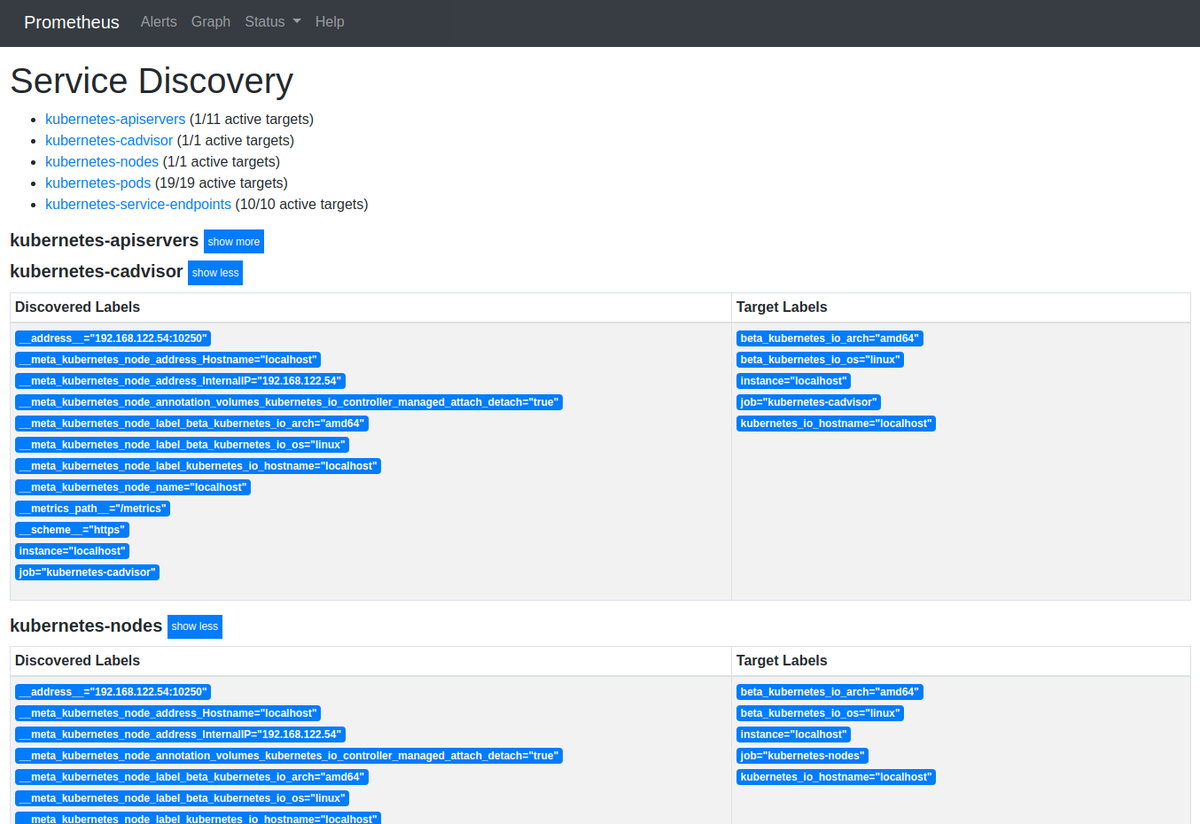This screenshot has height=824, width=1200.
Task: Select beta_kubernetes_io_arch in nodes Target Labels
Action: [x=830, y=692]
